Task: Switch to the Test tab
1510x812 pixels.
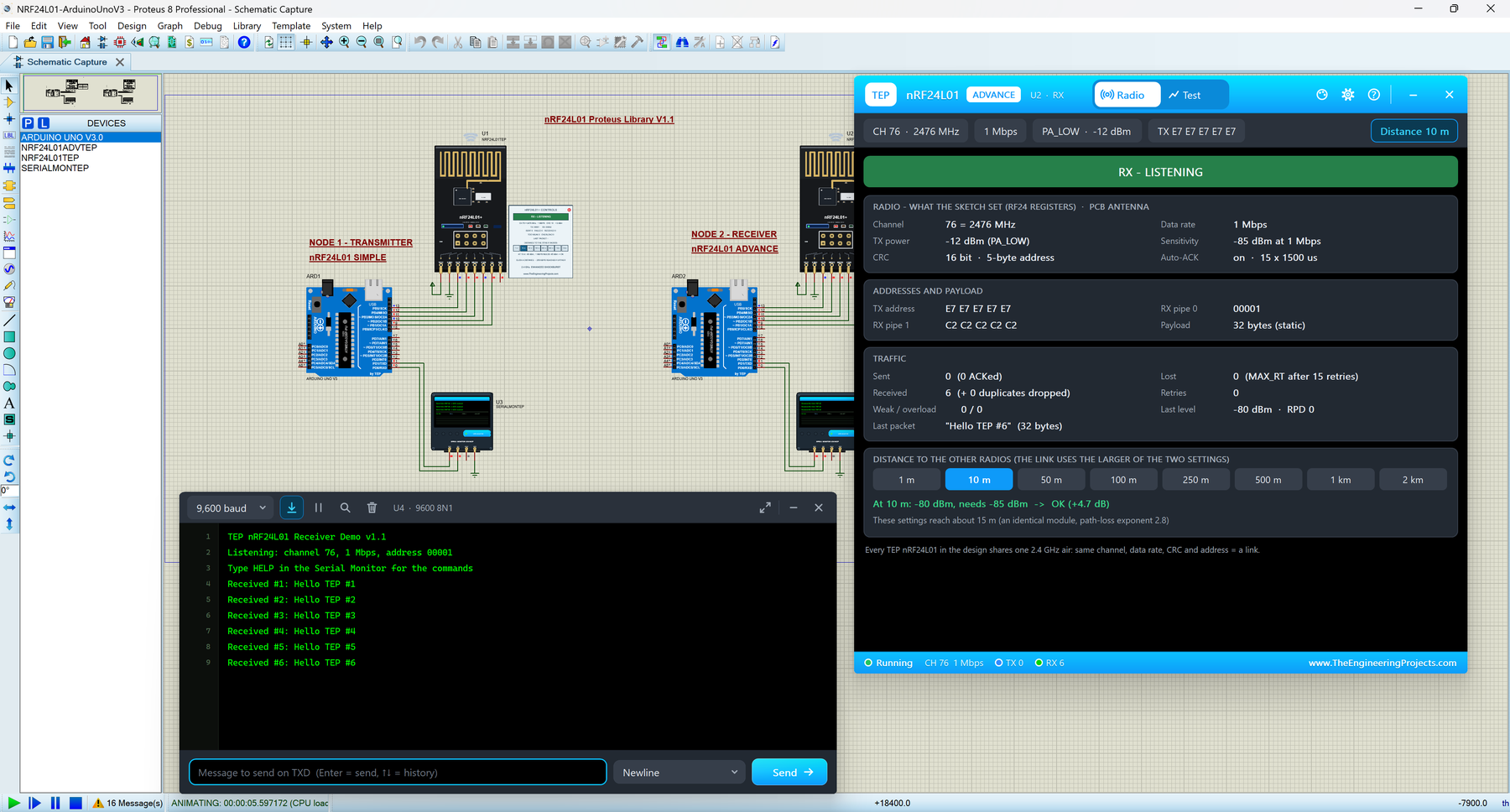Action: pos(1184,95)
